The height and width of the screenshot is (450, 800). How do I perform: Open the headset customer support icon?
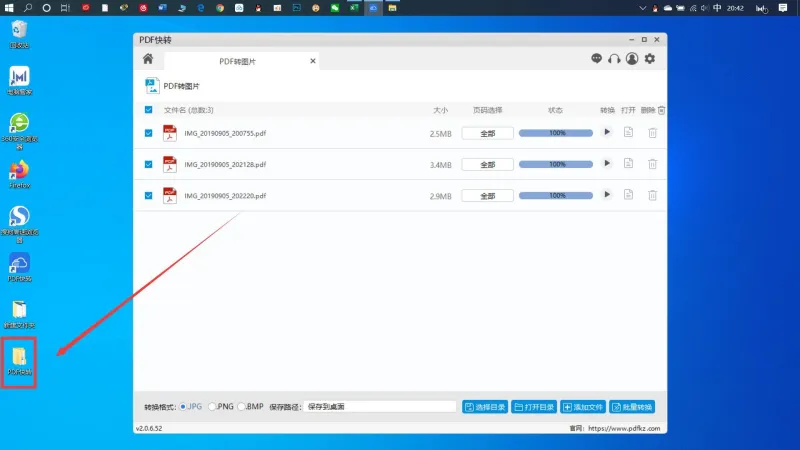[x=614, y=59]
